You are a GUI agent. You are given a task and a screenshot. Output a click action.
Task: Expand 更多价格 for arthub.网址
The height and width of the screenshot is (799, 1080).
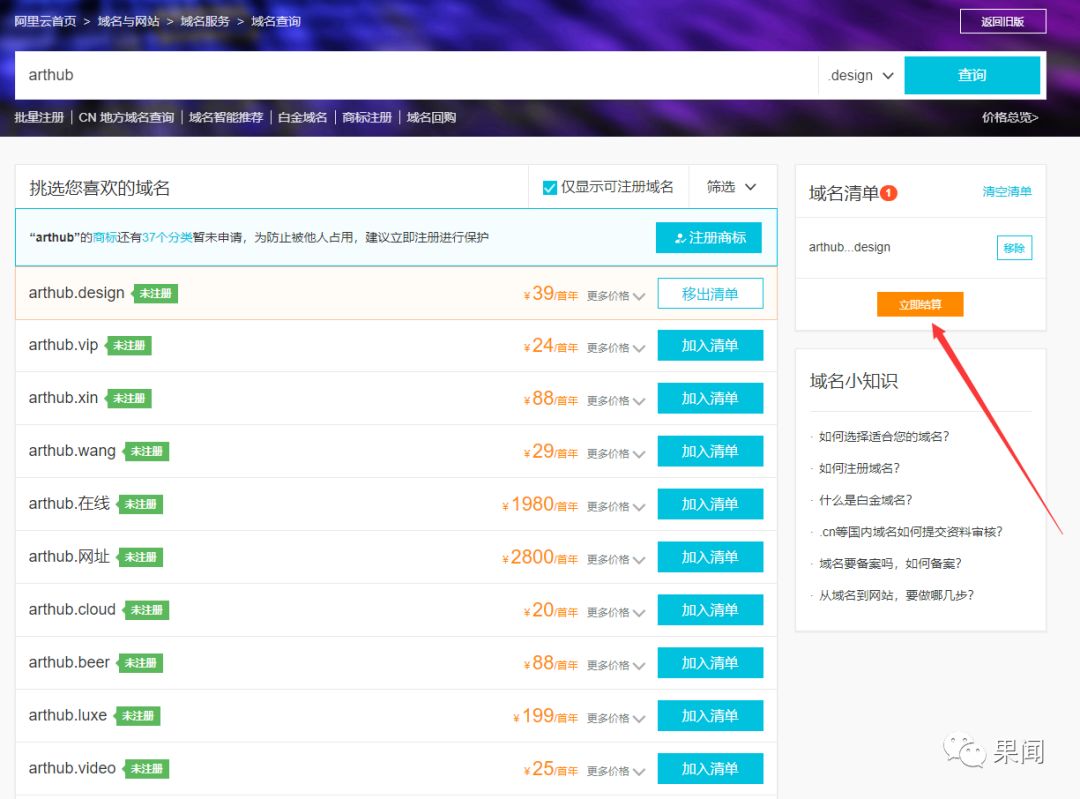click(x=616, y=559)
